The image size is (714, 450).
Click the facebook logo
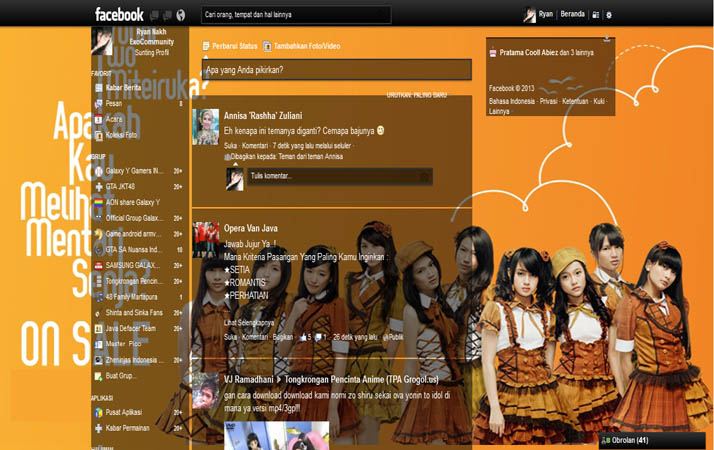pyautogui.click(x=119, y=15)
